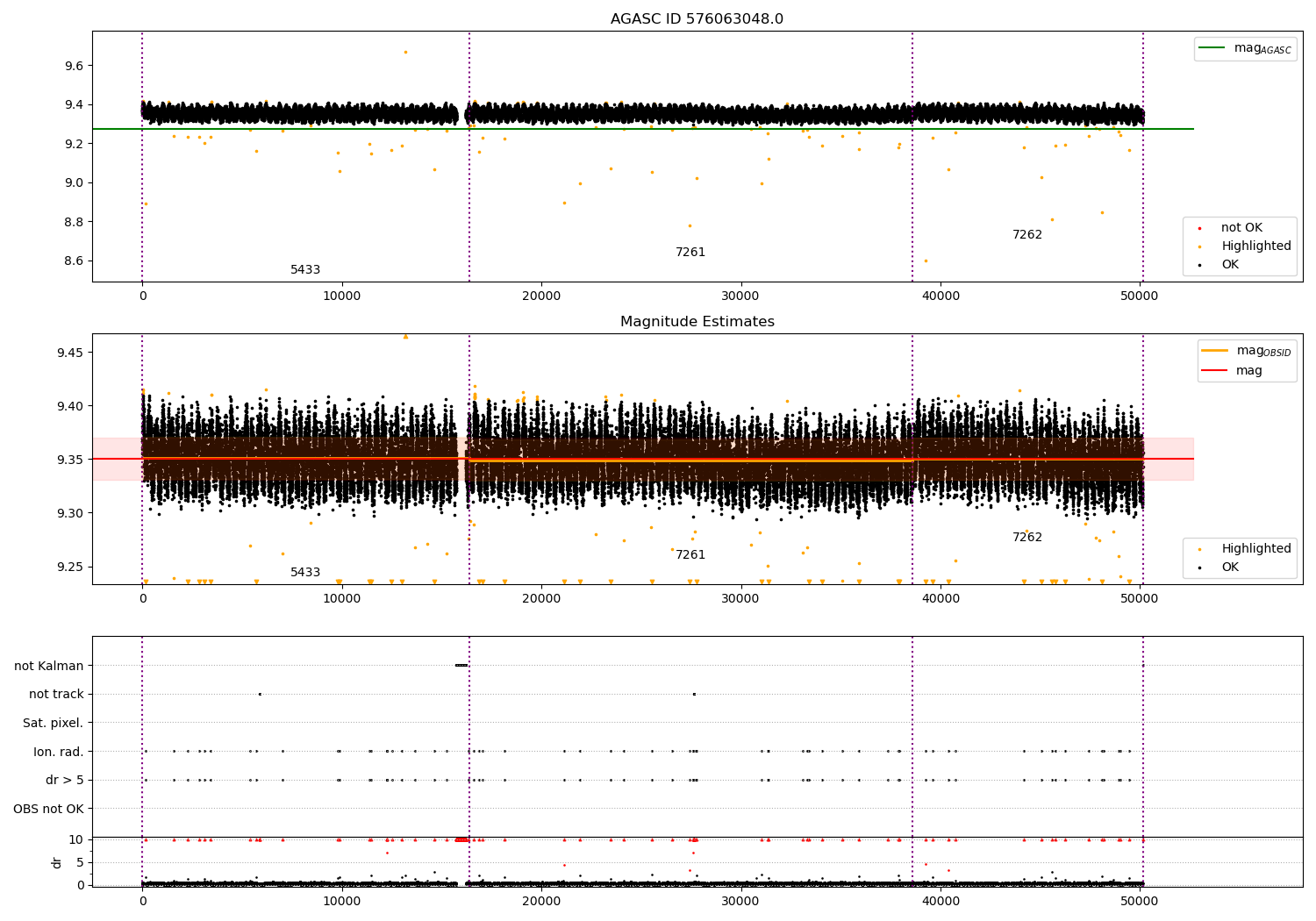This screenshot has width=1316, height=921.
Task: Click the 'not Kalman' row label
Action: (x=49, y=667)
